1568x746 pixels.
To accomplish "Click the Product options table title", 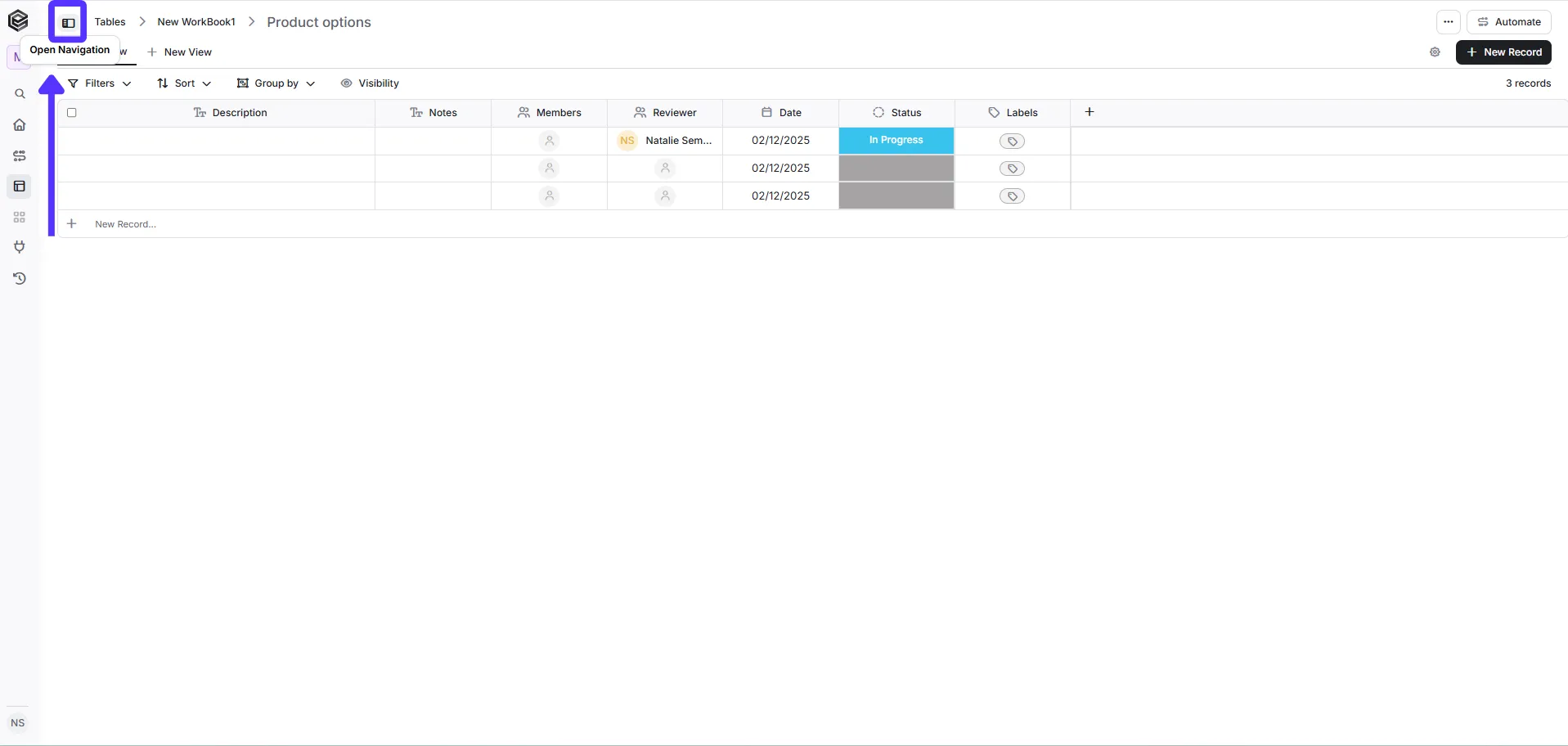I will tap(319, 22).
